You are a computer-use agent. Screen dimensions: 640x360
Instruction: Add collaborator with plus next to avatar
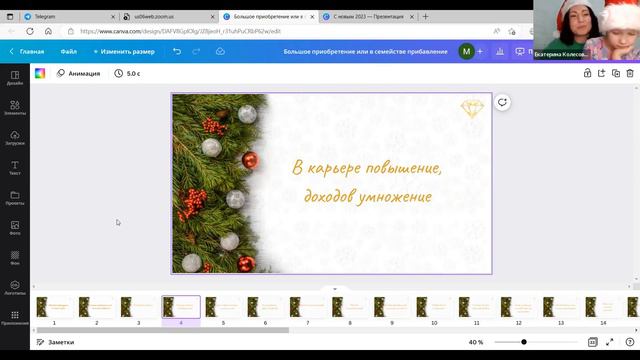click(480, 51)
